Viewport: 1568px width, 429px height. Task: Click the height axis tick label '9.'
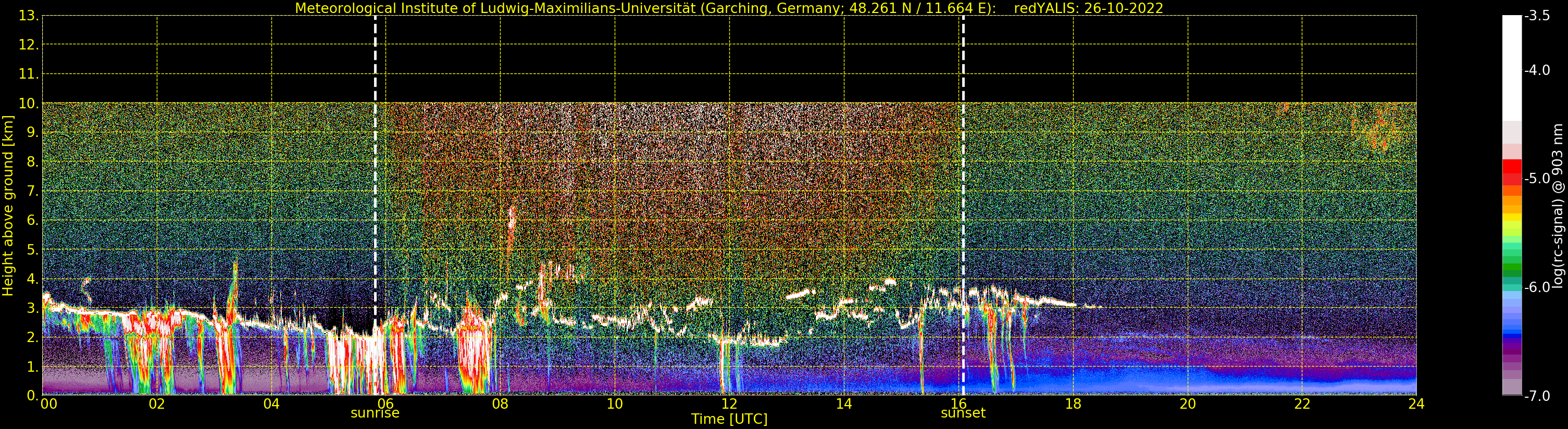coord(33,133)
